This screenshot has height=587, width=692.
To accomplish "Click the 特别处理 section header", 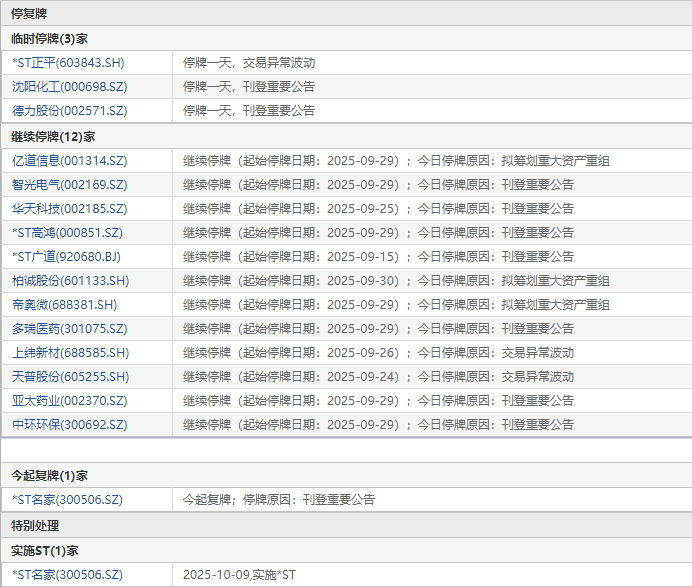I will click(35, 525).
